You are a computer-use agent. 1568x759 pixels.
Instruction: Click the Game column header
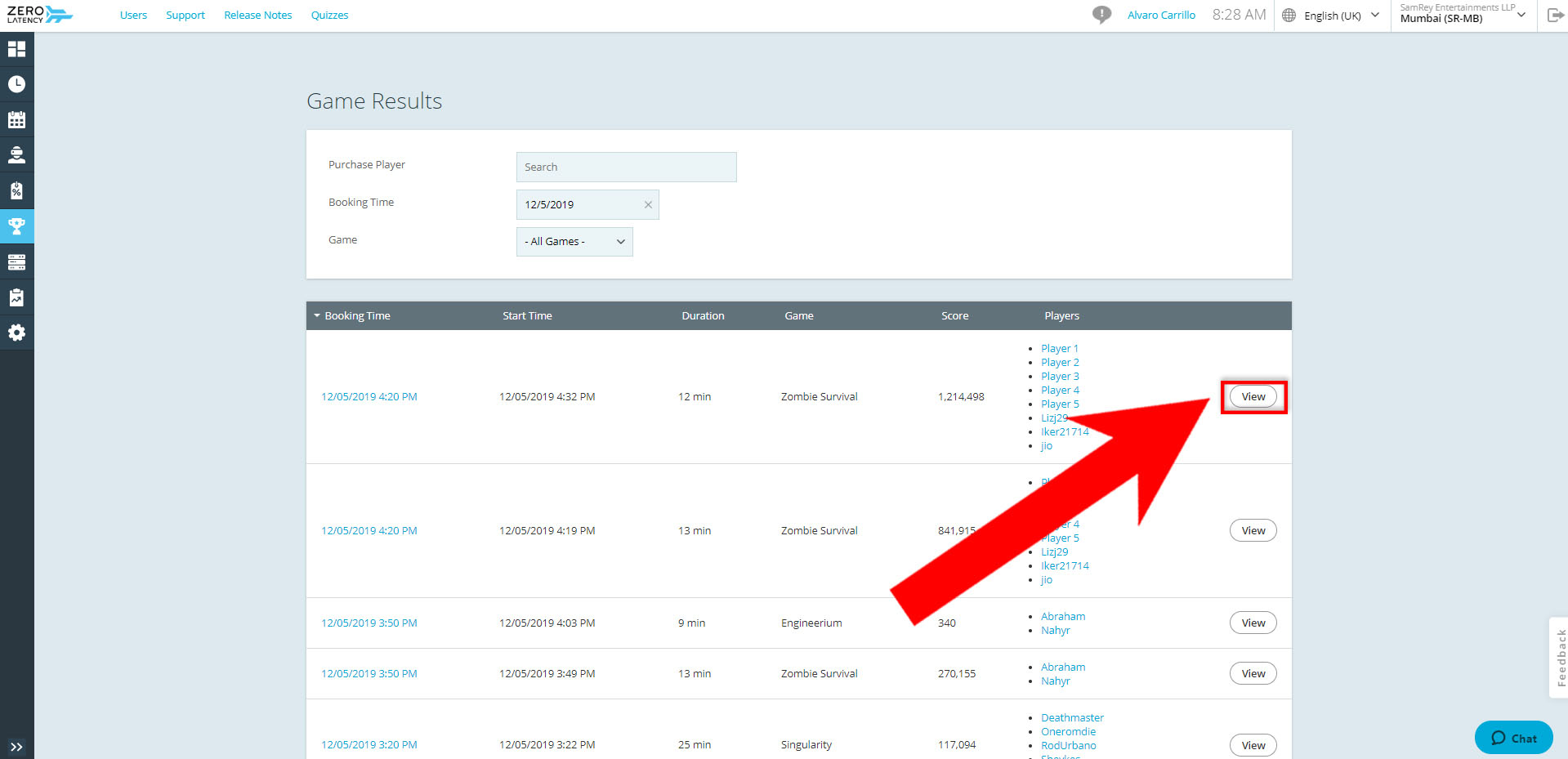(799, 316)
